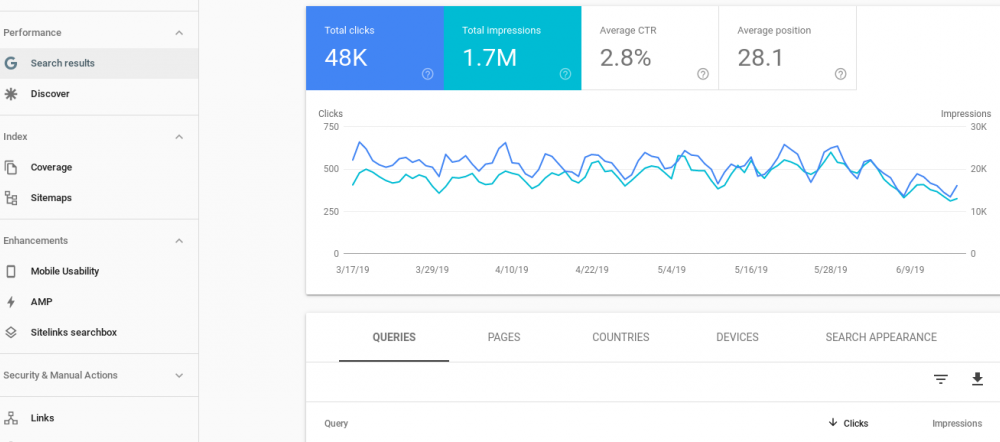Open Discover report in sidebar
1000x442 pixels.
(x=50, y=94)
